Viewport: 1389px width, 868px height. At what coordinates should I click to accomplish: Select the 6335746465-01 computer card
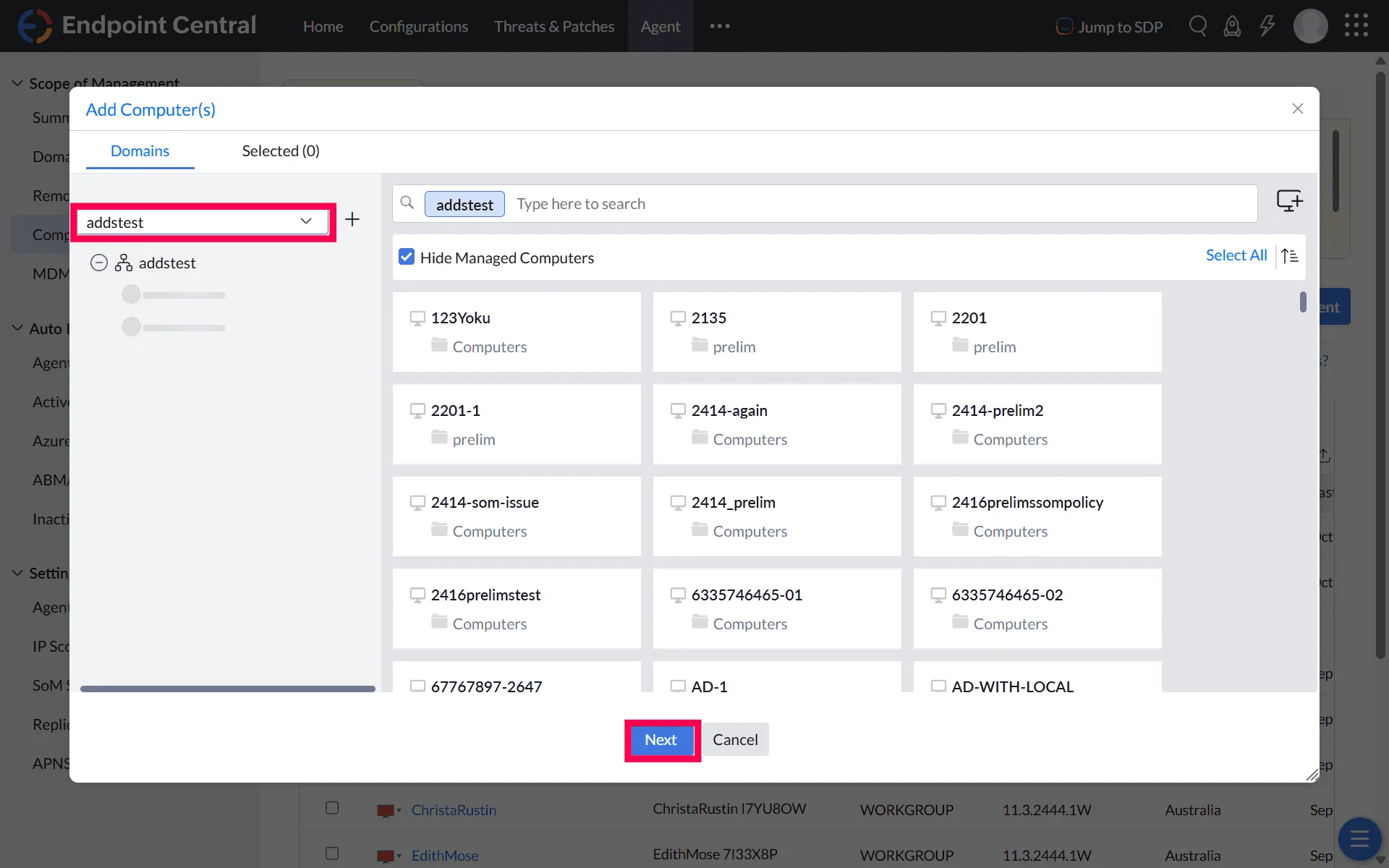777,608
